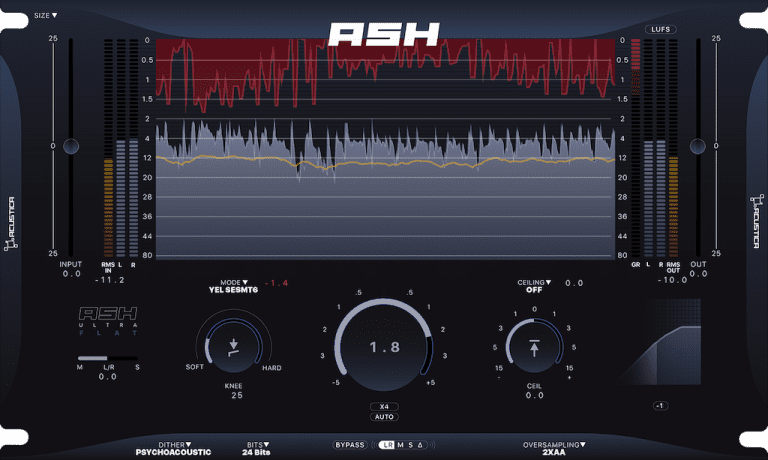Click the transfer curve graph display
The image size is (768, 460).
pyautogui.click(x=658, y=341)
